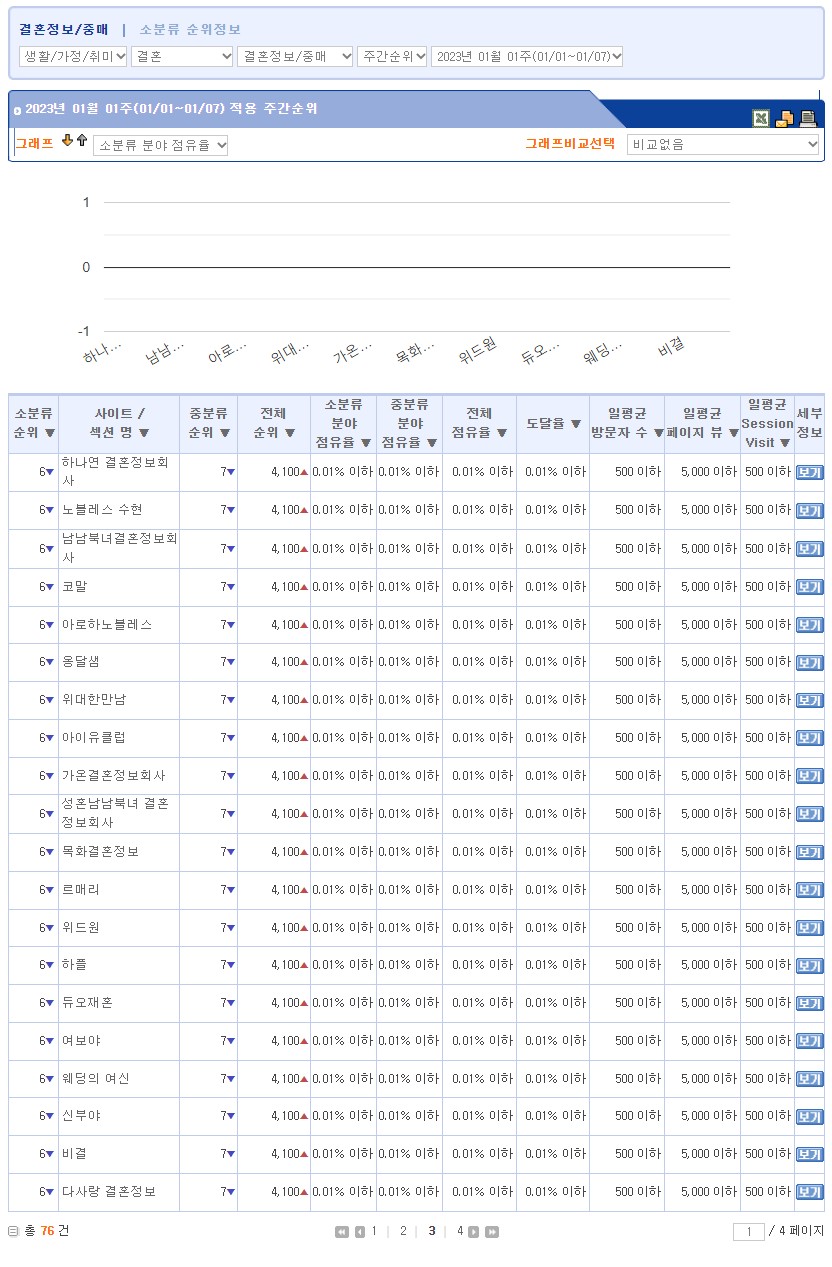Go to the next page using arrow
The width and height of the screenshot is (832, 1267).
point(474,1232)
